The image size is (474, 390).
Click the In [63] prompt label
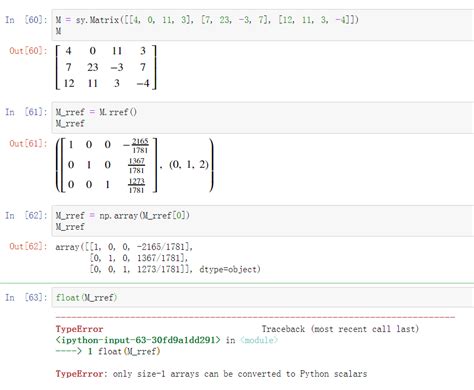pos(26,297)
